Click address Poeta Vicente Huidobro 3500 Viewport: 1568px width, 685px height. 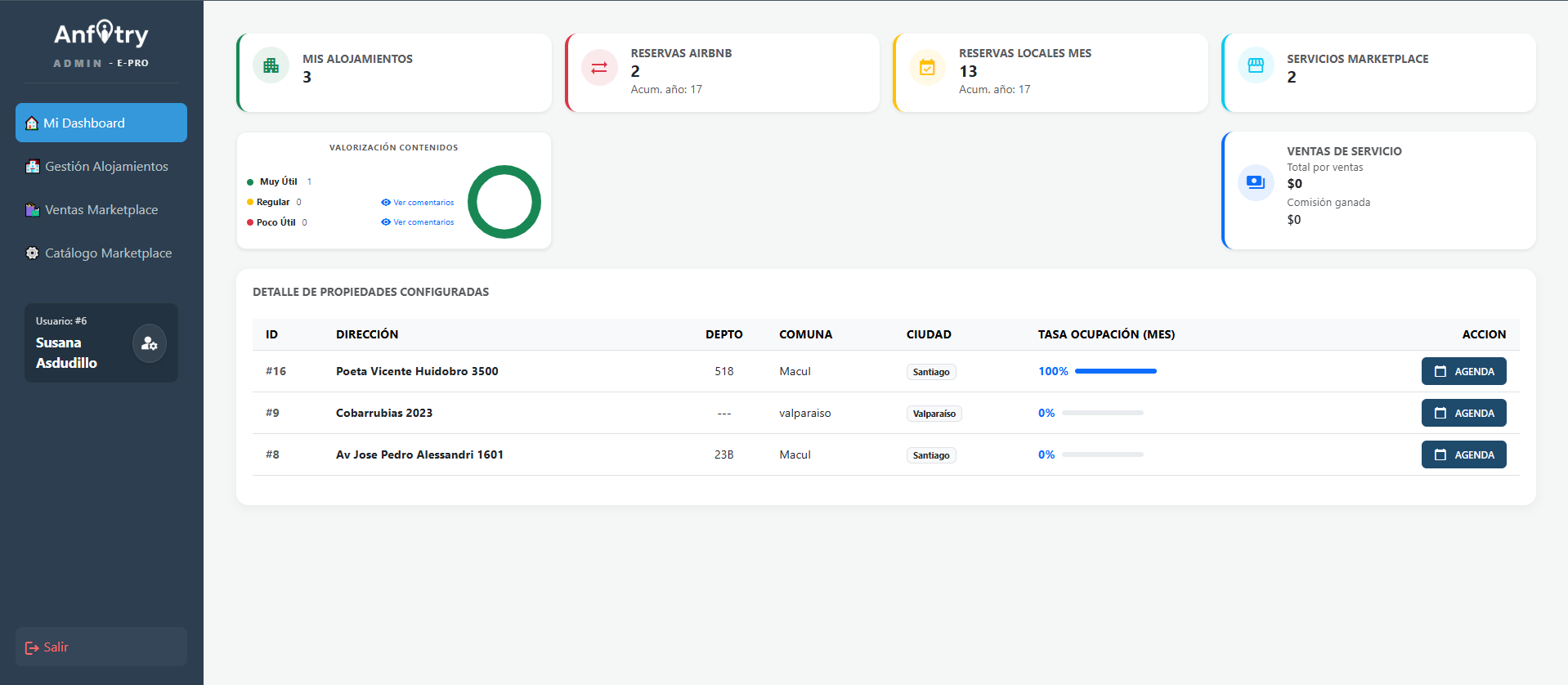pyautogui.click(x=417, y=371)
